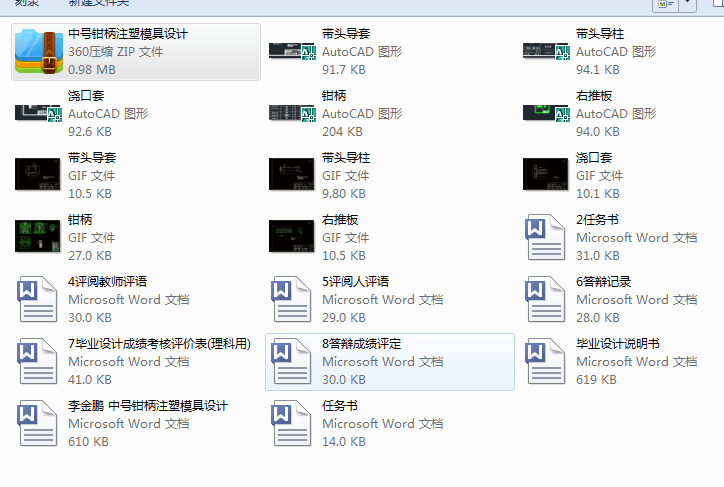
Task: Select the 钳柄 GIF file thumbnail
Action: [37, 236]
